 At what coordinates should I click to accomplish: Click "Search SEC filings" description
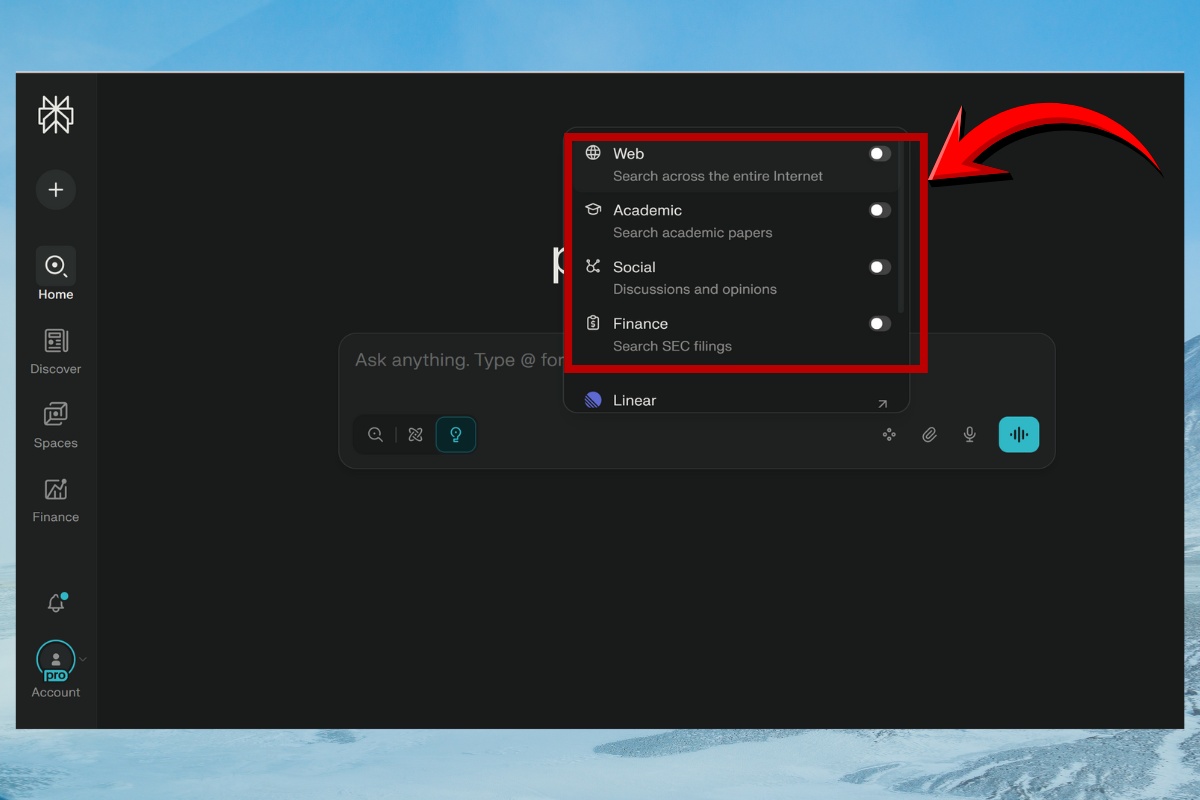tap(672, 346)
